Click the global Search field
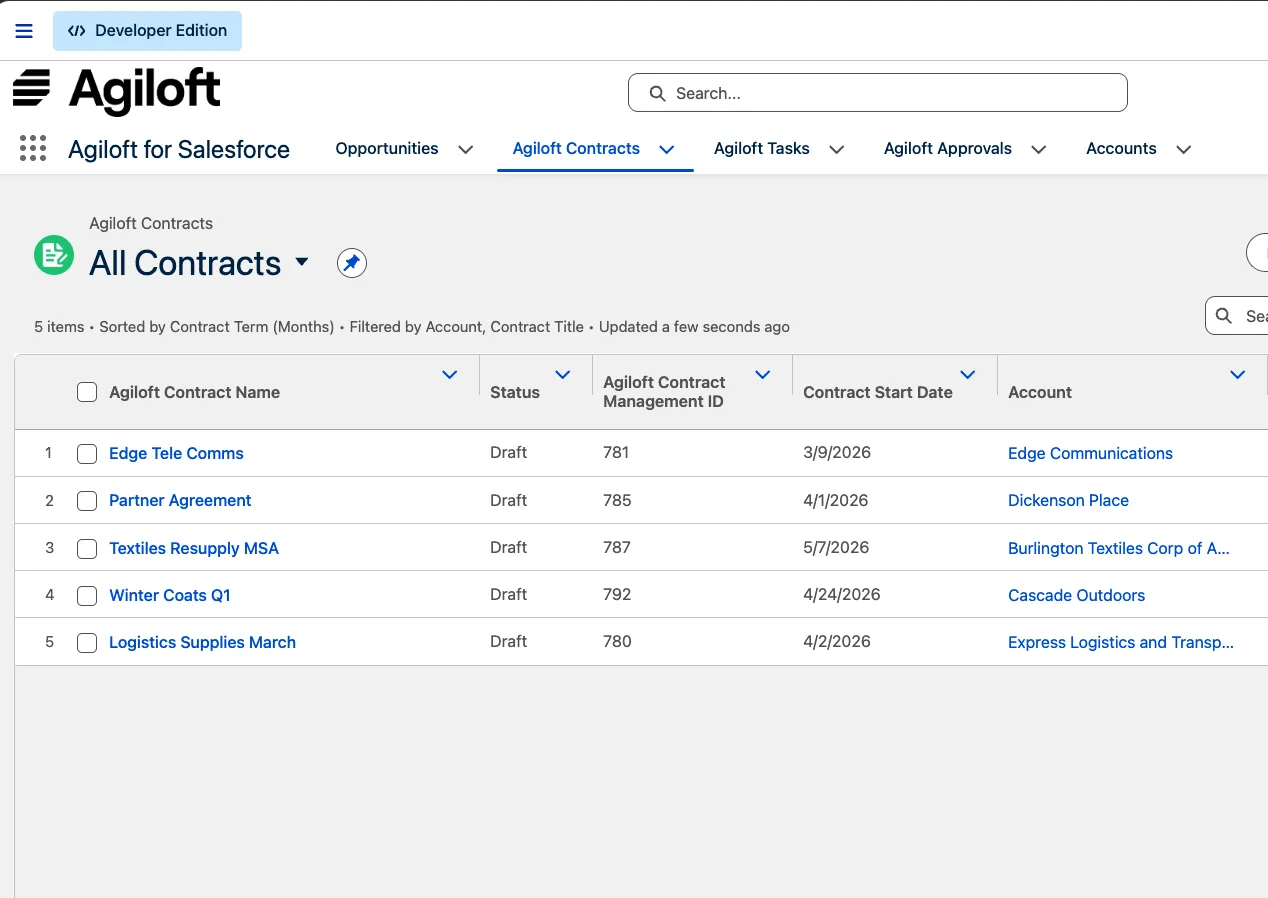This screenshot has height=898, width=1268. coord(878,93)
